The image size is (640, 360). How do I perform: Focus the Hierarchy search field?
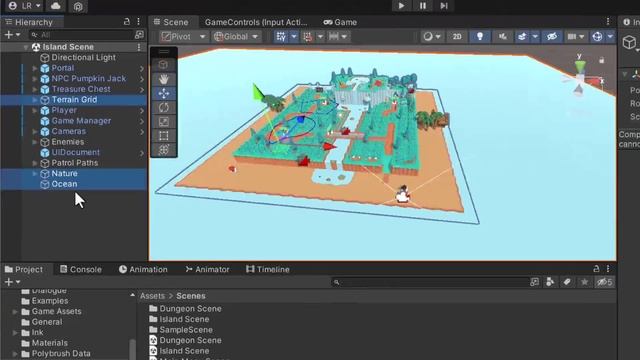click(x=82, y=35)
